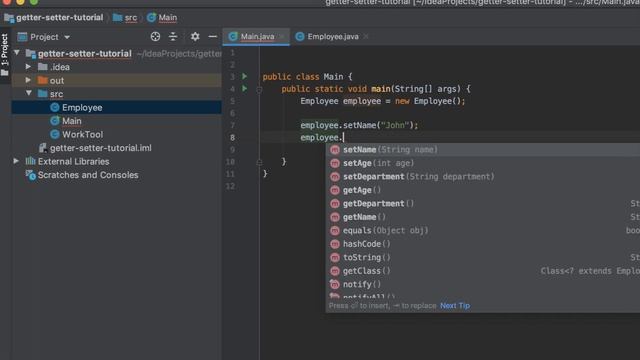Click the run arrow beside main method
This screenshot has width=640, height=360.
(244, 88)
